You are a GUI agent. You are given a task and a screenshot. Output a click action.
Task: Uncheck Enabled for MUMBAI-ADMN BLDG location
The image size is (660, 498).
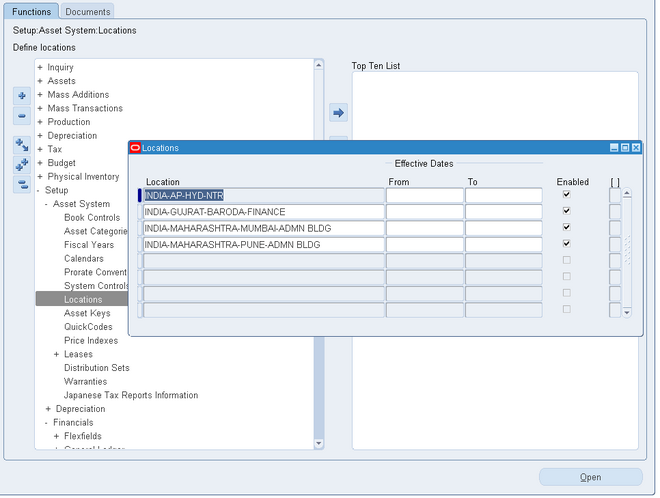coord(567,227)
